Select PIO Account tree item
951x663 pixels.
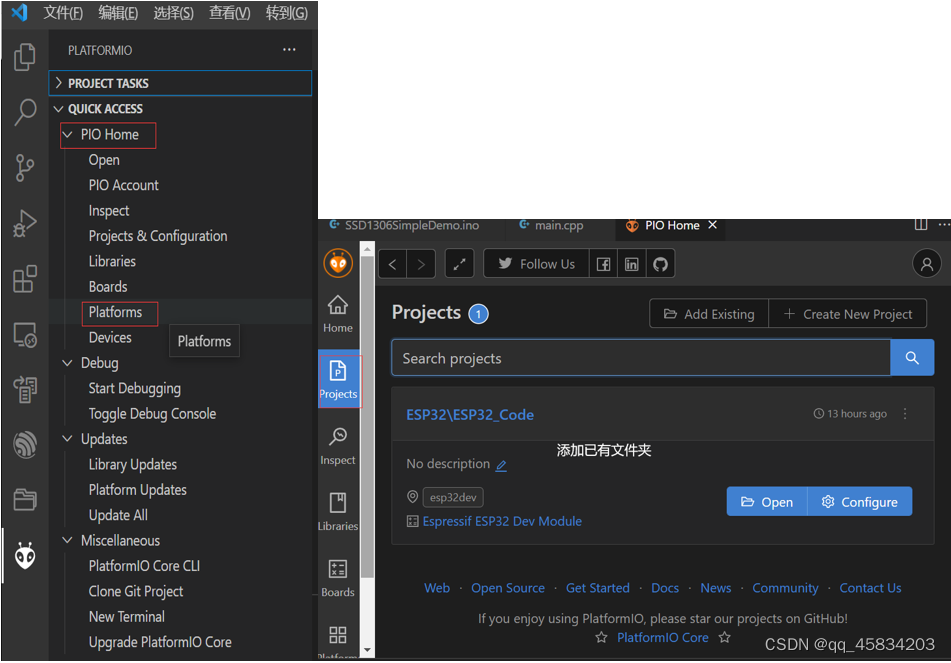pos(123,185)
